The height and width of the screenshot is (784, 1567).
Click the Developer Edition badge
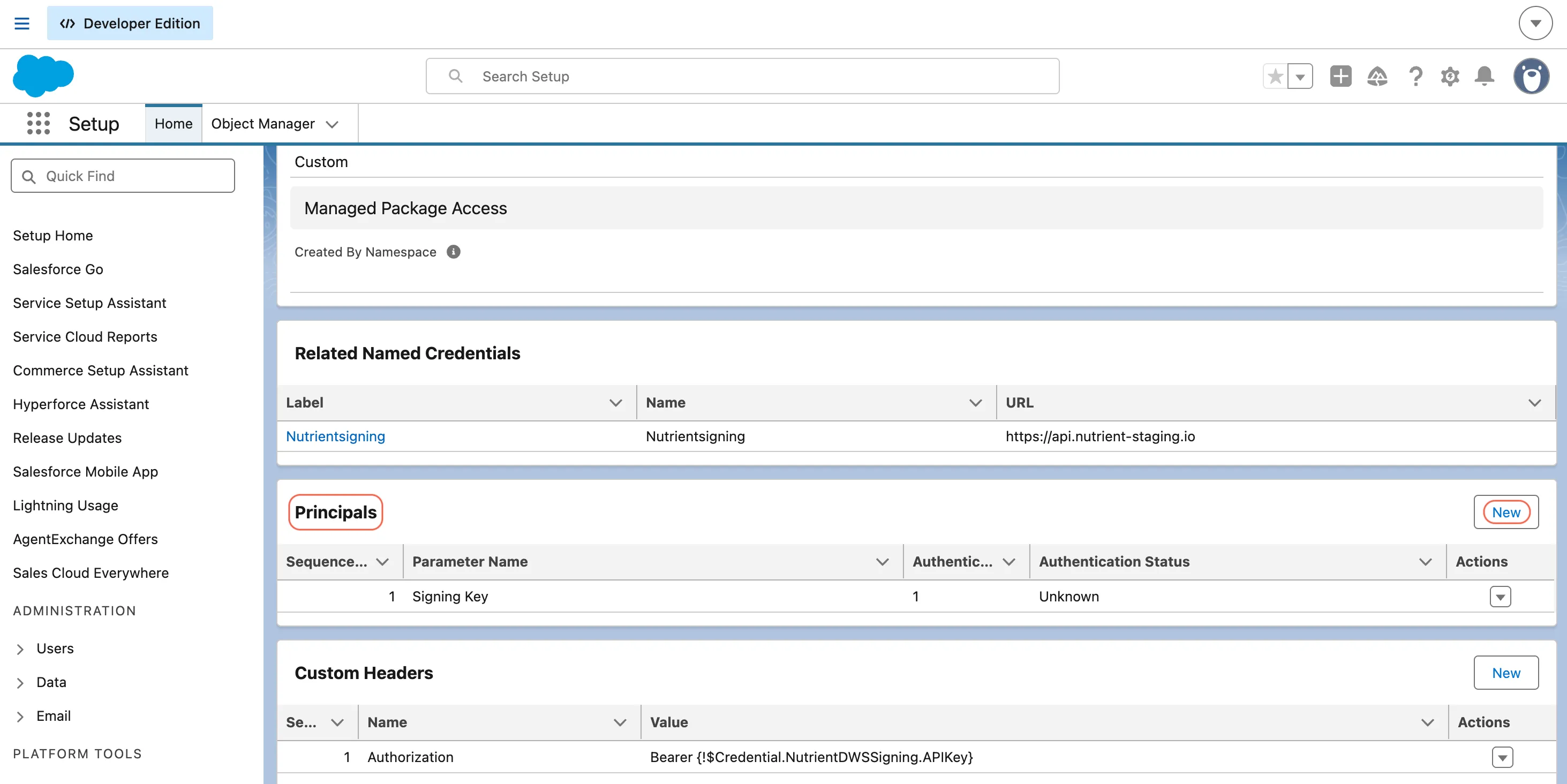pos(130,23)
